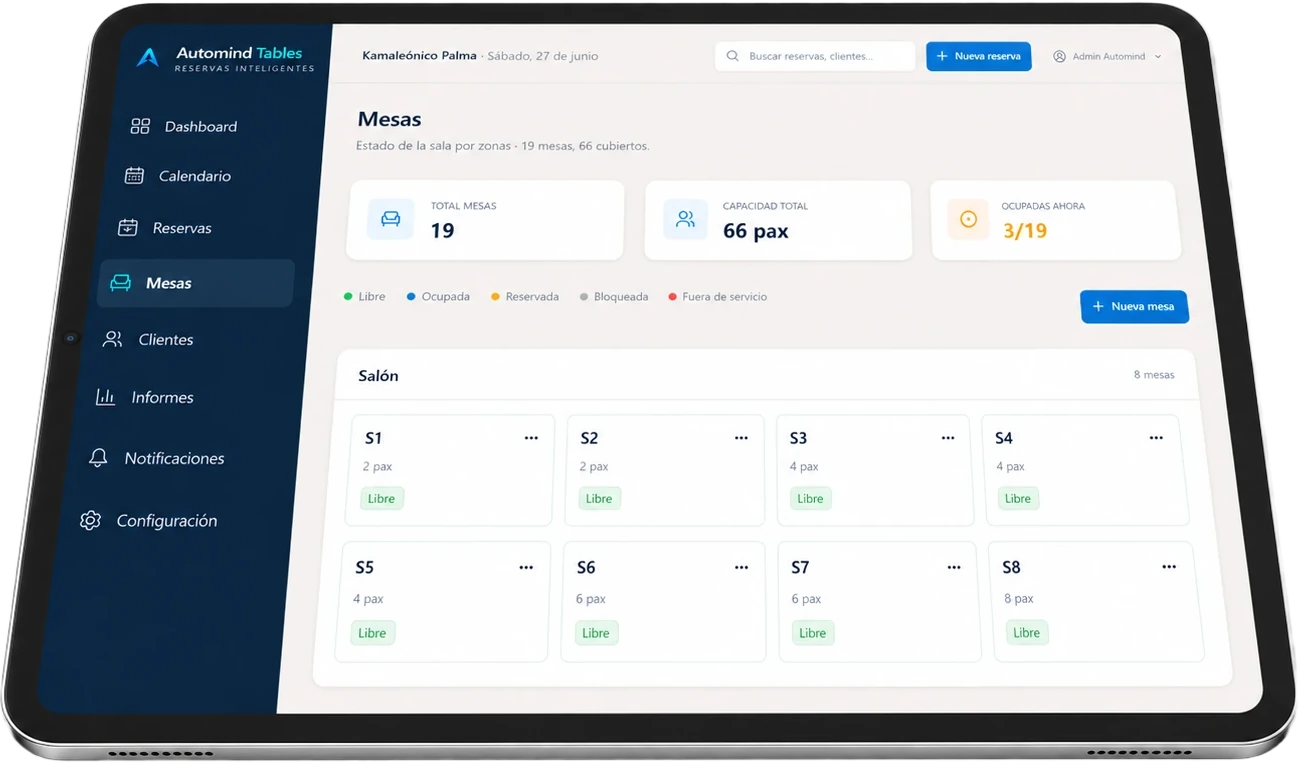Create a Nueva reserva
Viewport: 1299px width, 762px height.
pyautogui.click(x=978, y=56)
